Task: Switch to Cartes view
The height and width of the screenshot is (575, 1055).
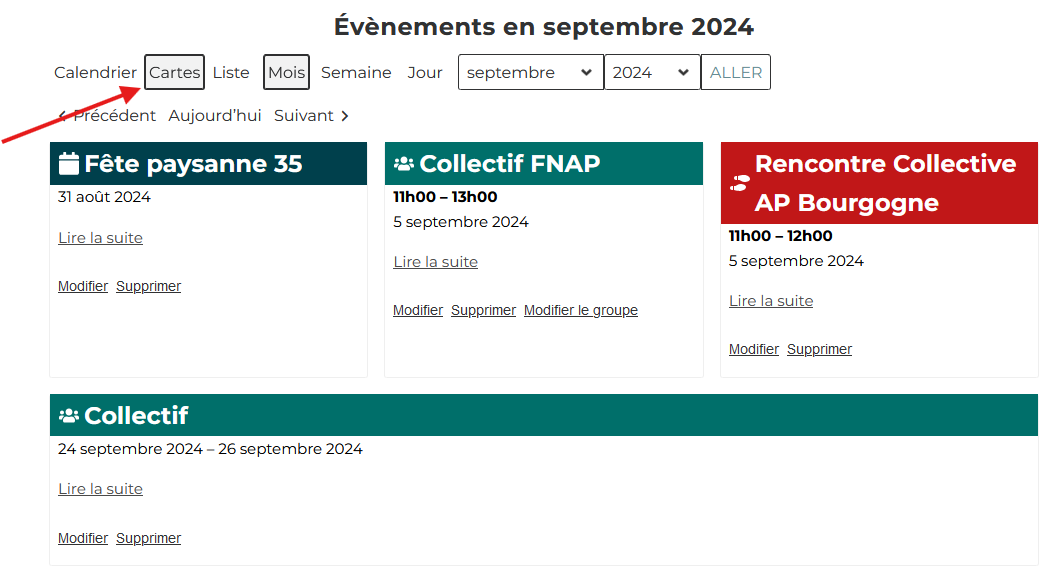Action: click(x=174, y=72)
